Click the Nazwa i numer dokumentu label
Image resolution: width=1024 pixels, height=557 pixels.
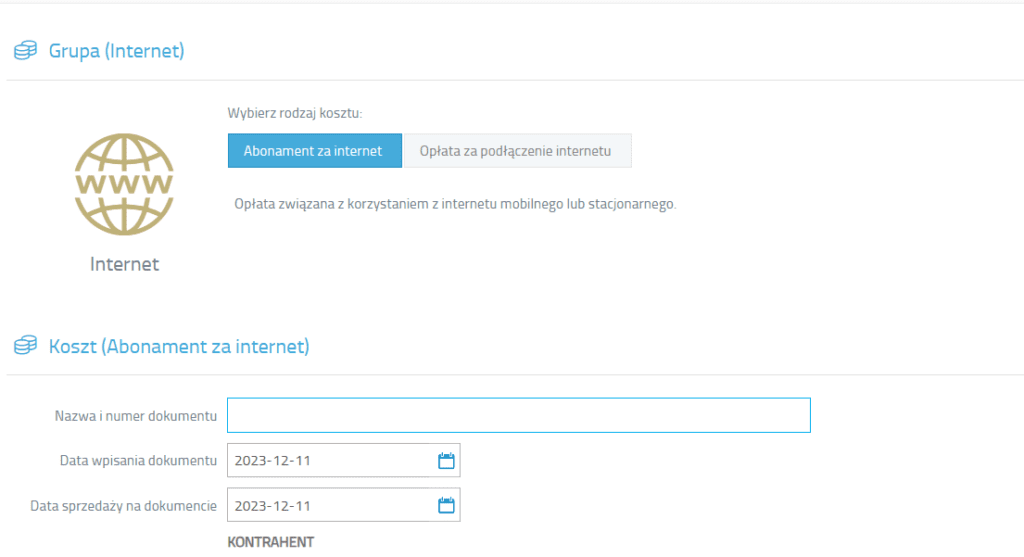[135, 415]
